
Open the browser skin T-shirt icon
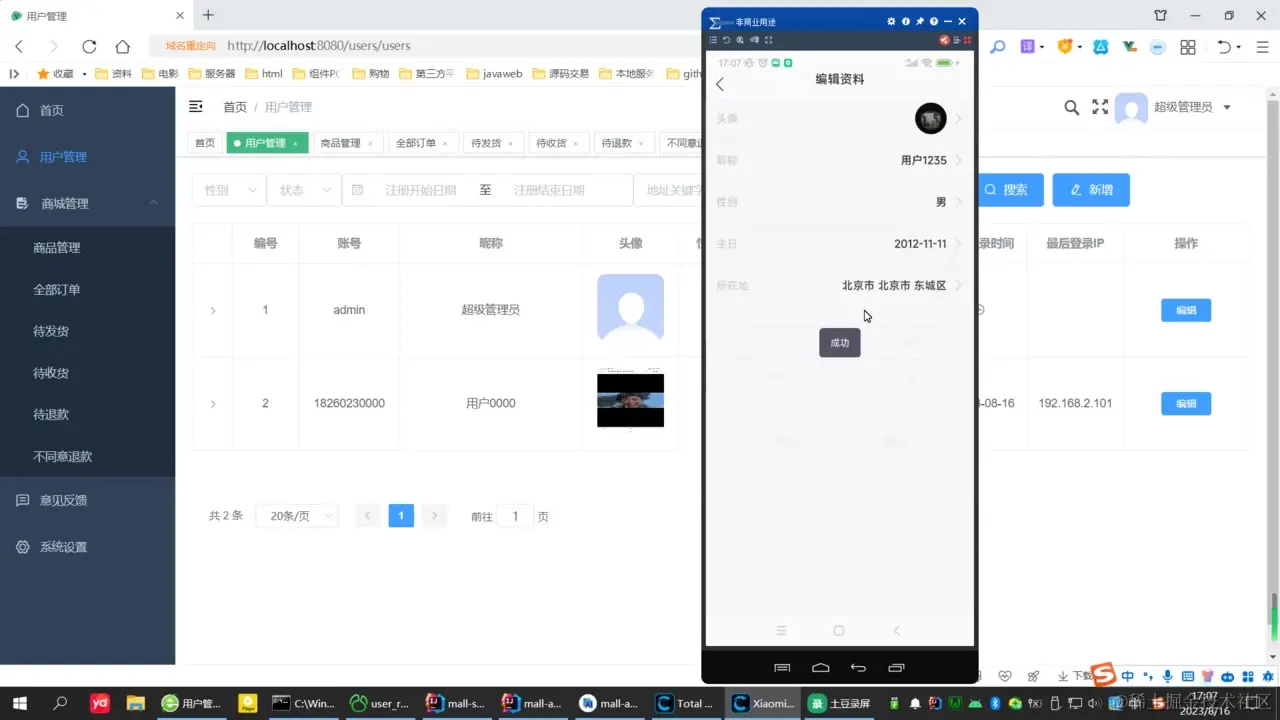click(x=1161, y=16)
